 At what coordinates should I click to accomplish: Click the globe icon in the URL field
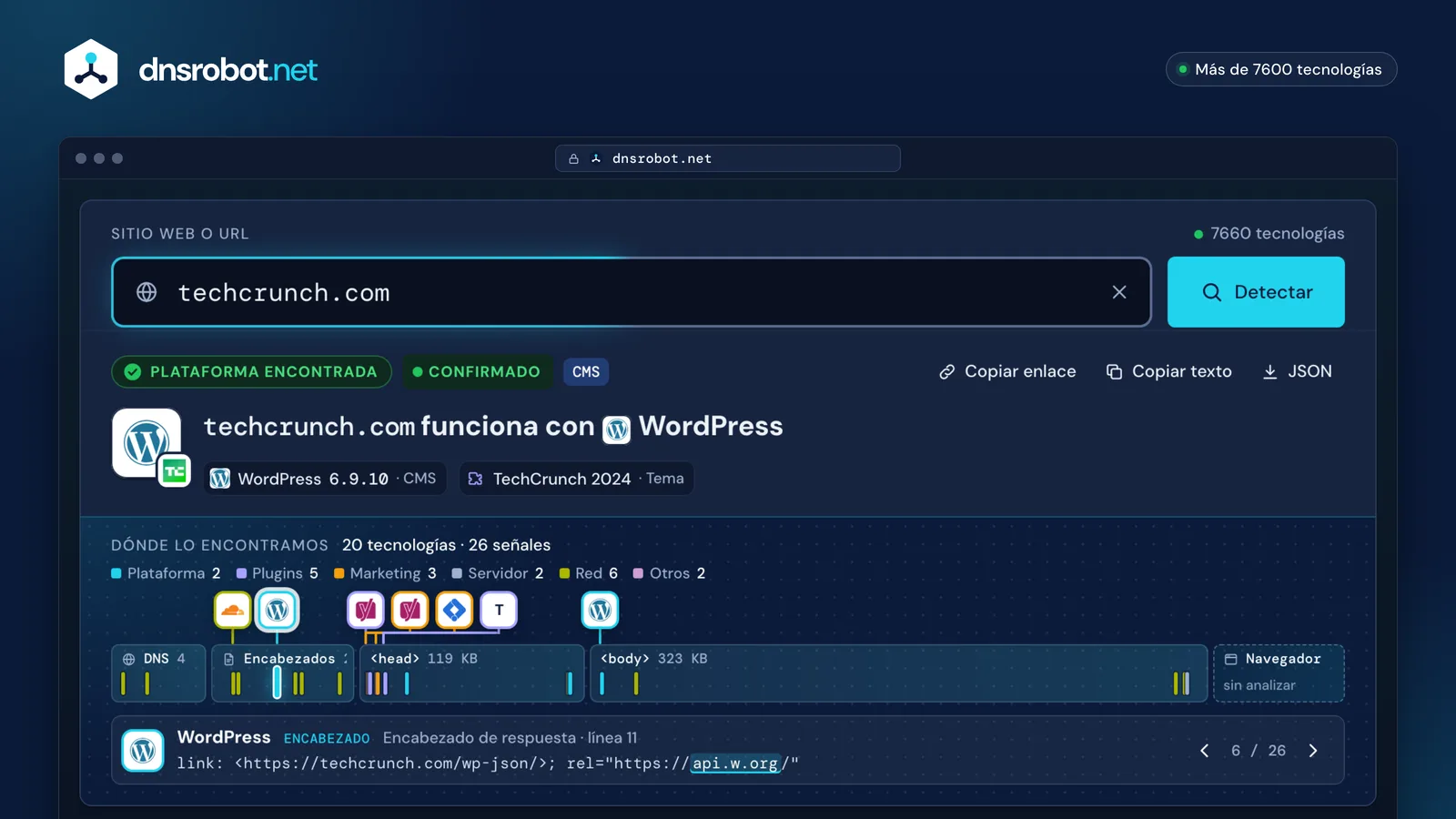147,292
